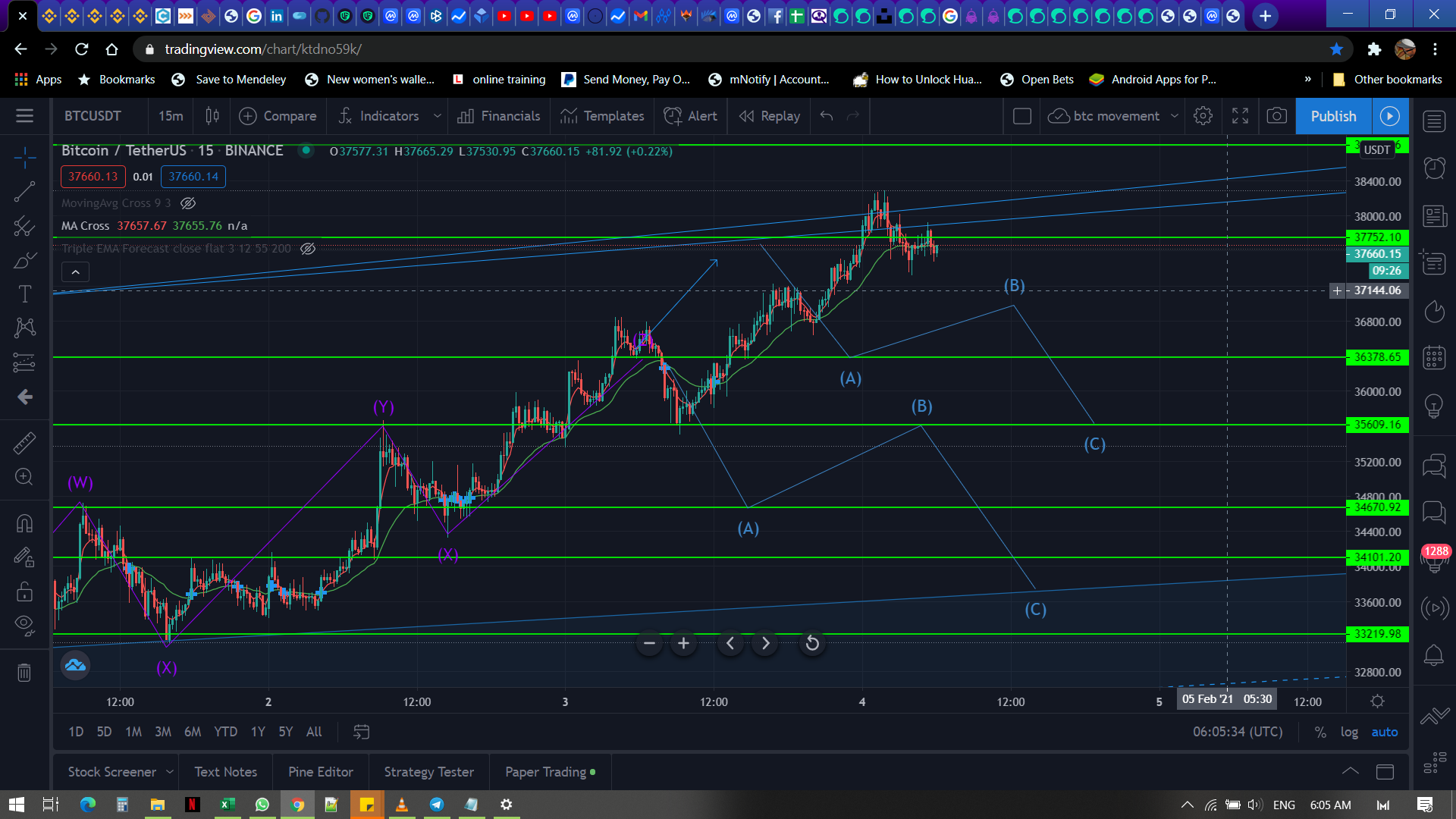Open the btc movement layout dropdown
The height and width of the screenshot is (819, 1456).
pyautogui.click(x=1175, y=116)
